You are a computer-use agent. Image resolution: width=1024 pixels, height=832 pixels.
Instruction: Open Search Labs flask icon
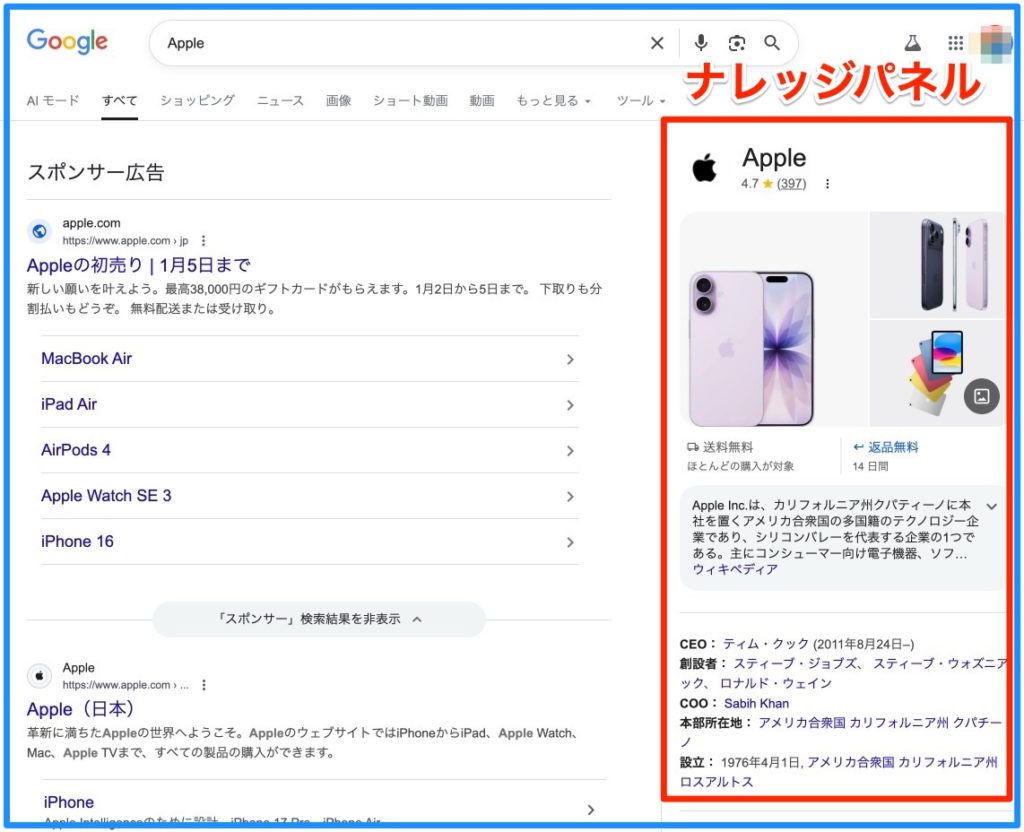tap(912, 43)
